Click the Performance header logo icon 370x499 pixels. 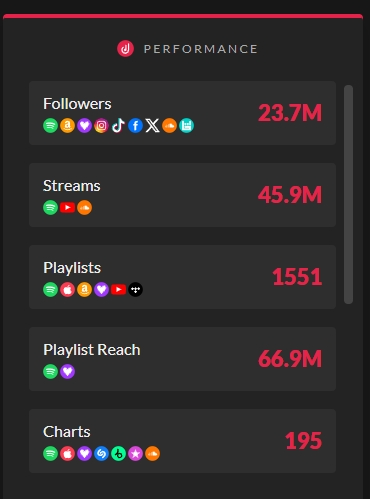click(x=125, y=49)
